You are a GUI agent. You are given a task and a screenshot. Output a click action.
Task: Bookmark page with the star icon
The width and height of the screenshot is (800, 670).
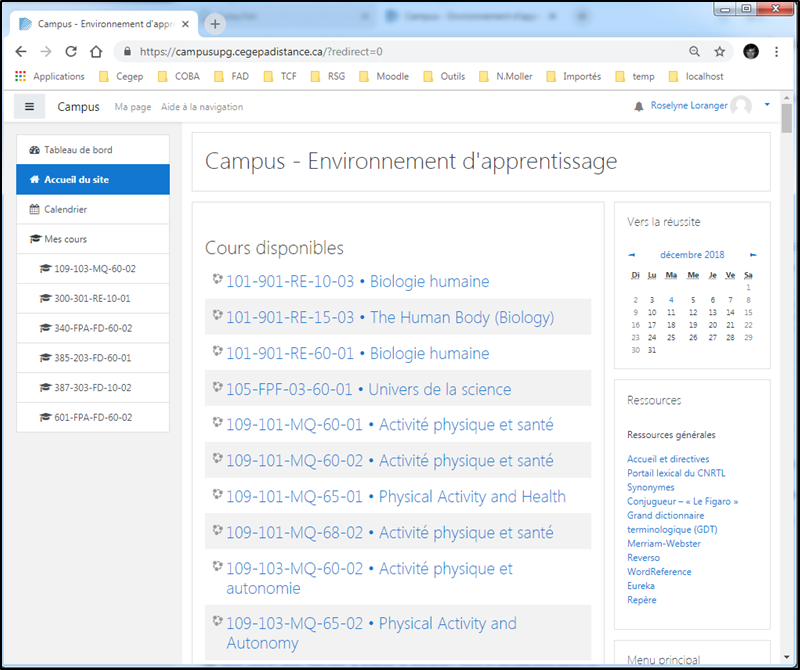(719, 51)
